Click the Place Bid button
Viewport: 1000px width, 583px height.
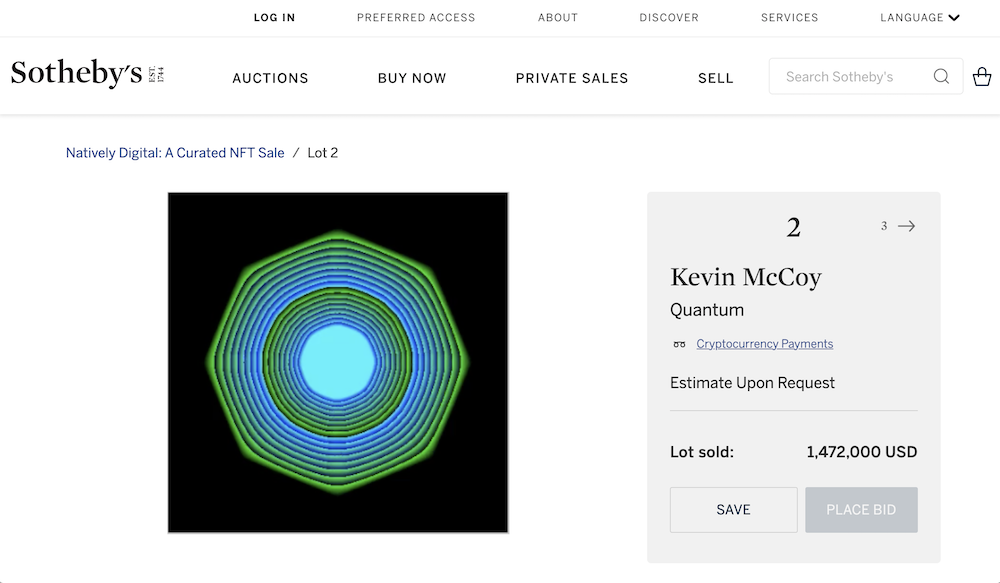tap(861, 510)
